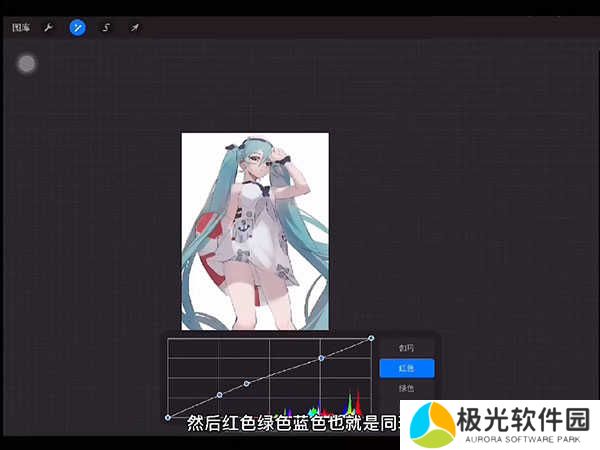Tap the anime character artwork canvas

click(x=255, y=230)
